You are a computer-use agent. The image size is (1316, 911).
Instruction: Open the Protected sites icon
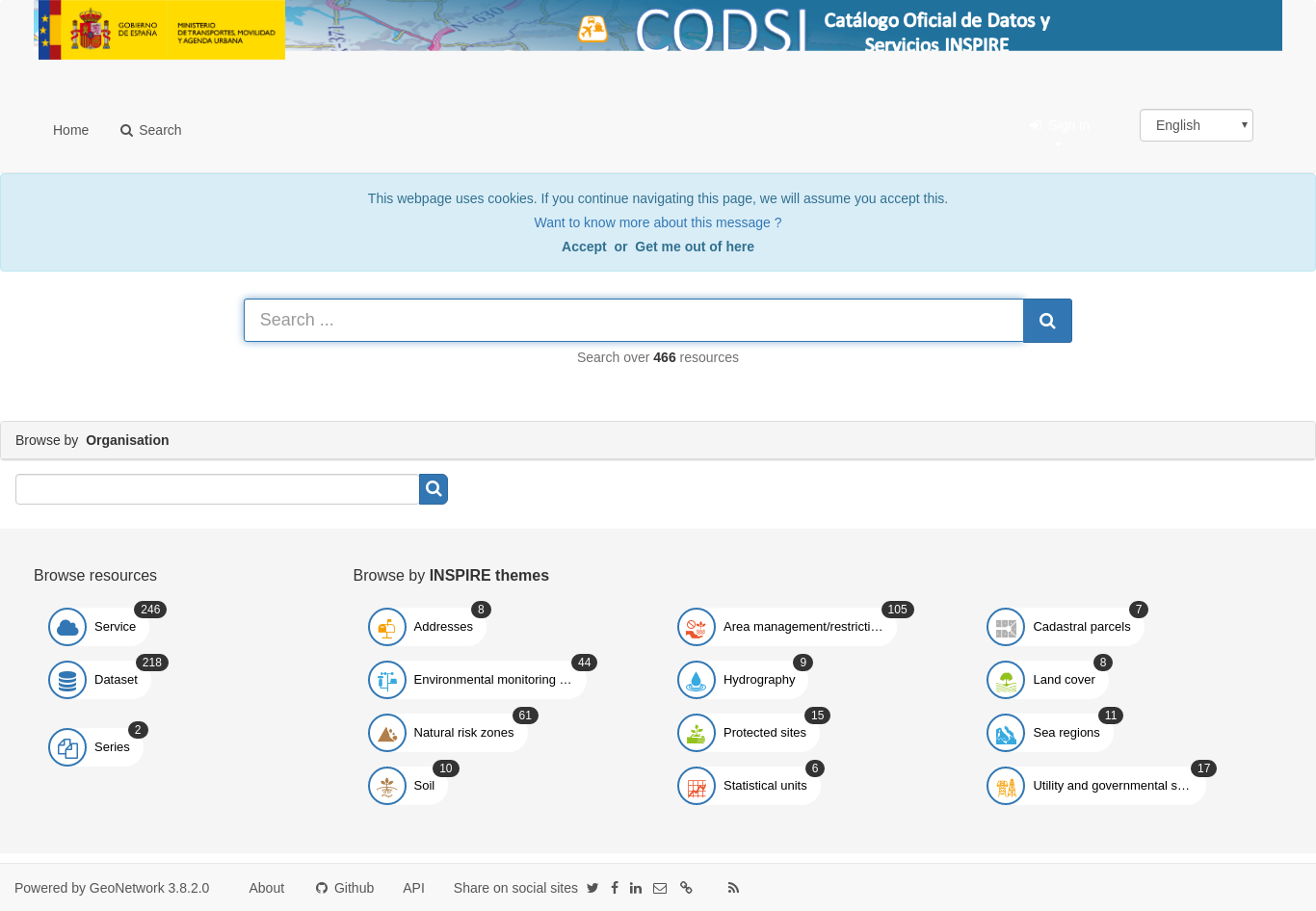coord(697,733)
